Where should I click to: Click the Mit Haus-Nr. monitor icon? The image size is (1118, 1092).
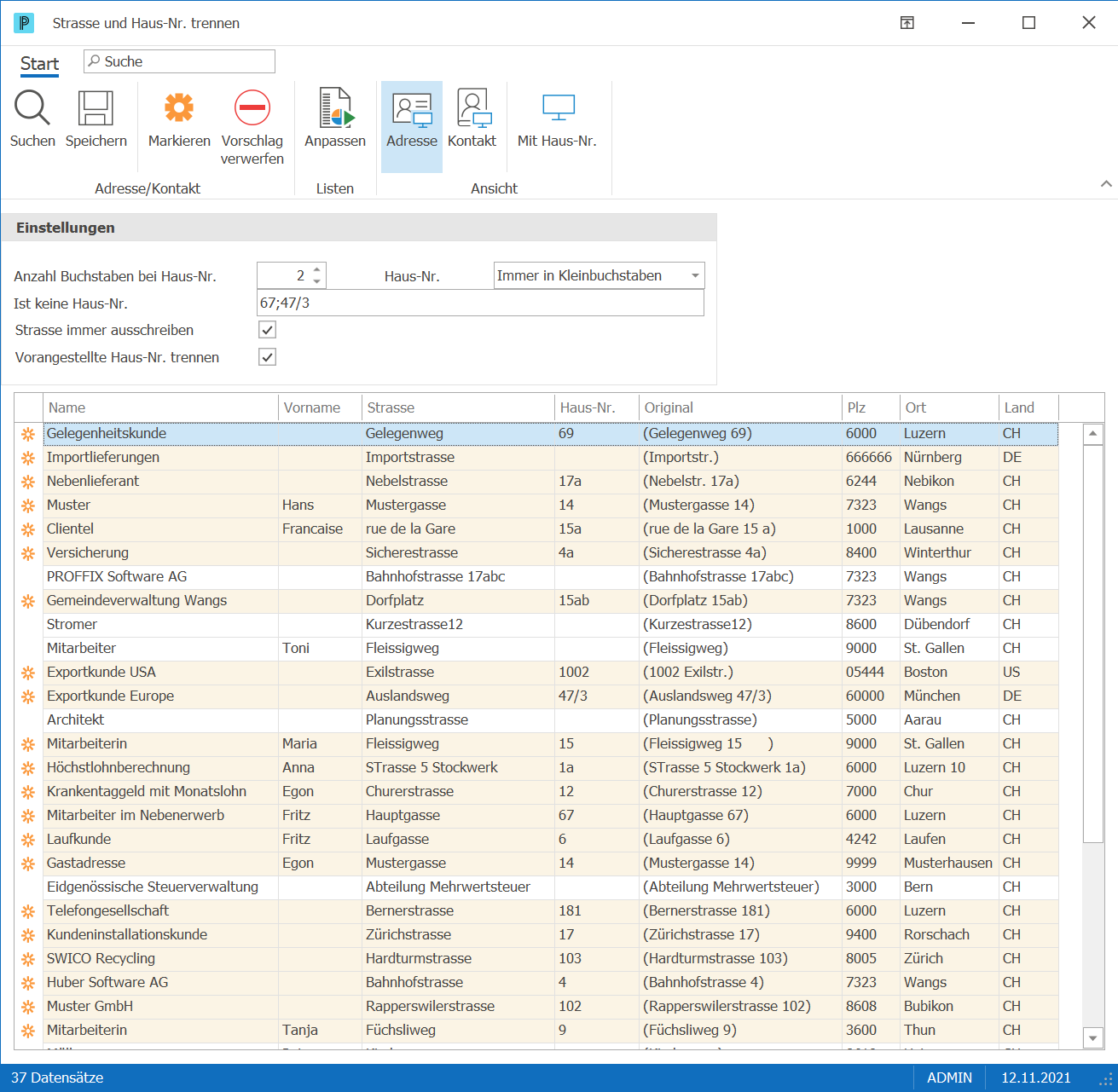558,108
